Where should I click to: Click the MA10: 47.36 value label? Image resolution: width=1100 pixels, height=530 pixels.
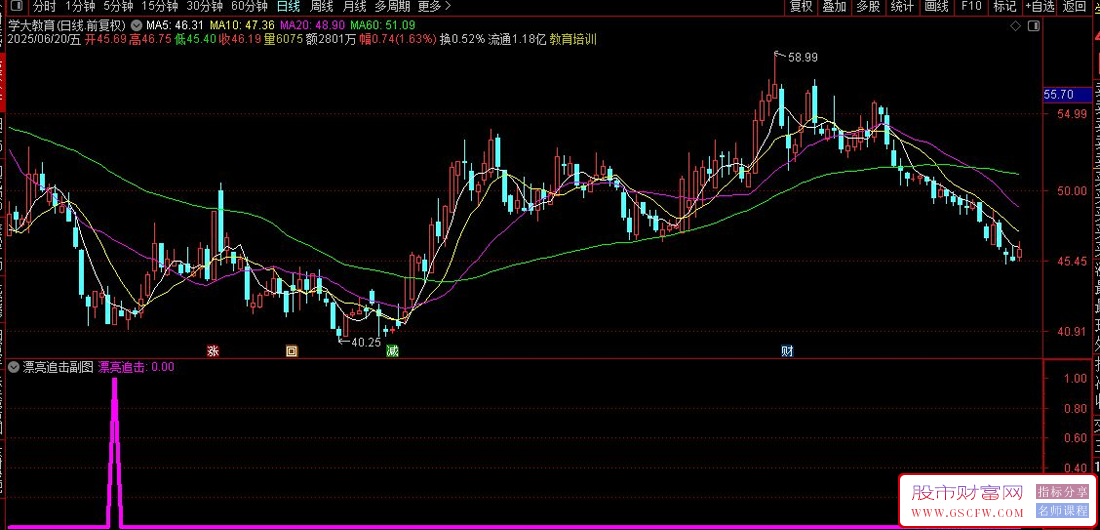point(243,26)
